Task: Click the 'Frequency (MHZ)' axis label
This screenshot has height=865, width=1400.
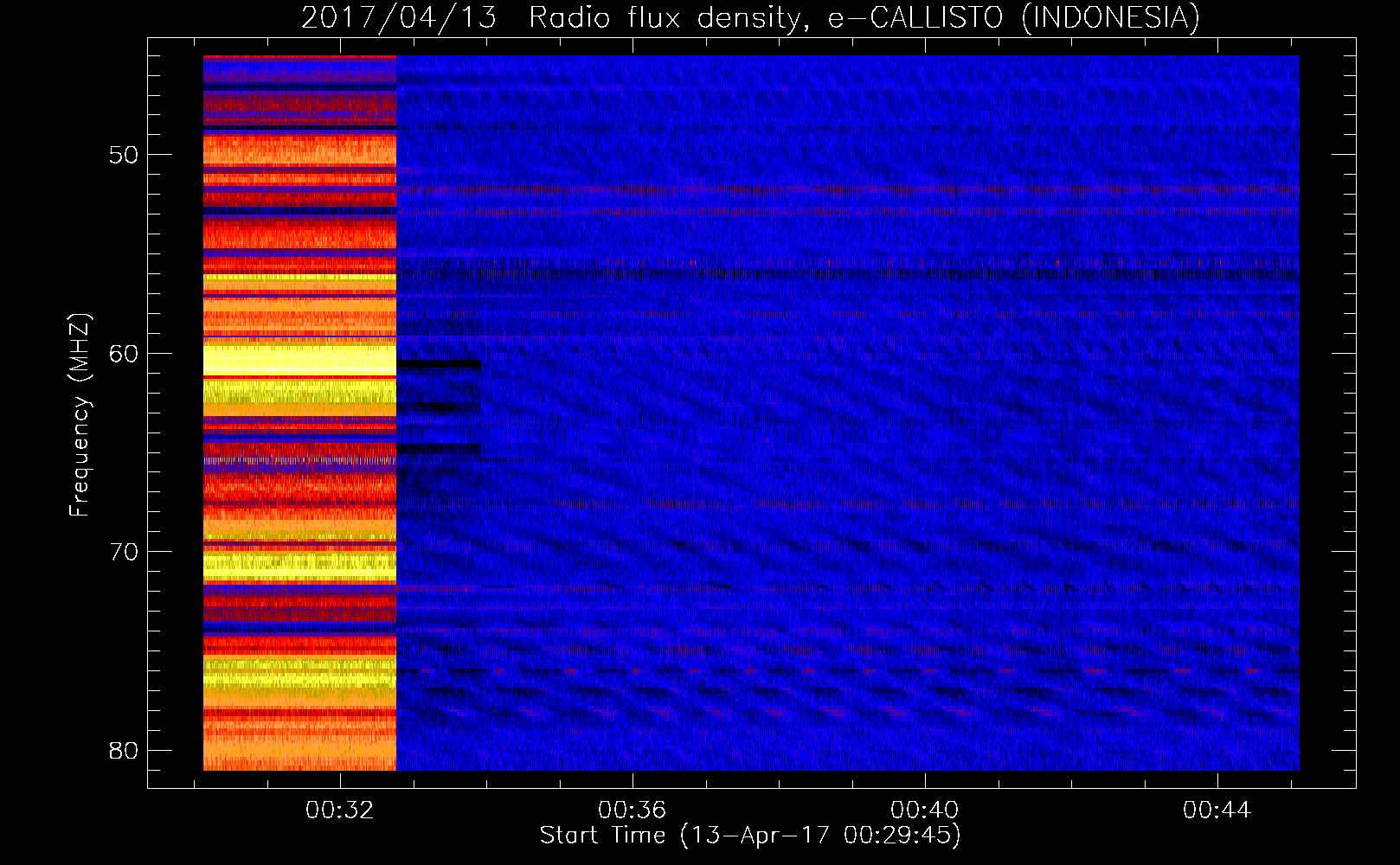Action: [80, 415]
